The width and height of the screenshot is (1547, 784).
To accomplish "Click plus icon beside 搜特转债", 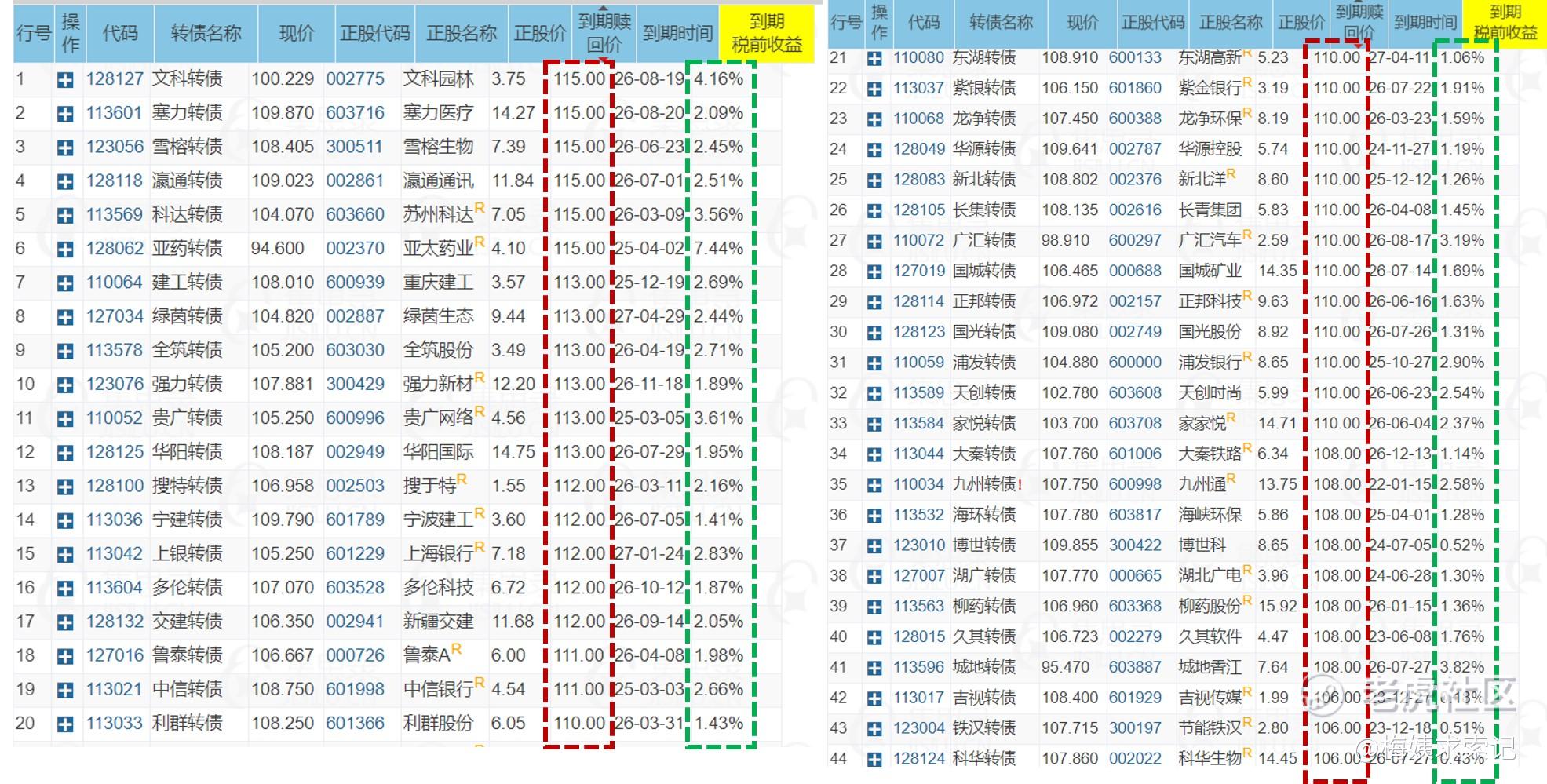I will [65, 487].
